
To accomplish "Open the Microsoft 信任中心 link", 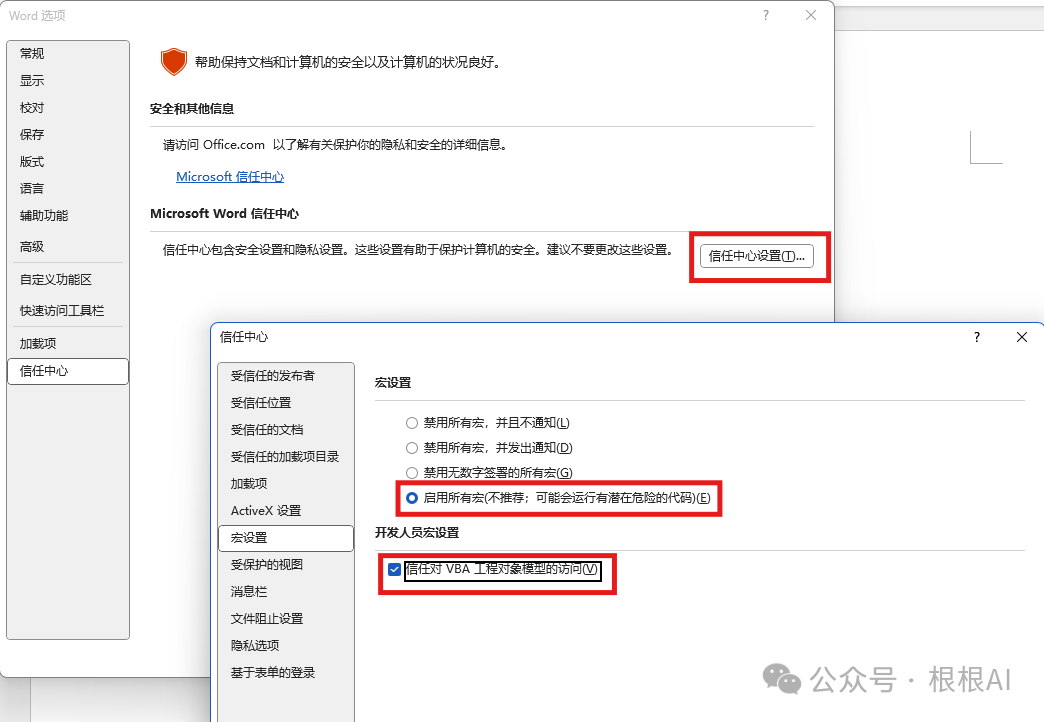I will coord(230,176).
